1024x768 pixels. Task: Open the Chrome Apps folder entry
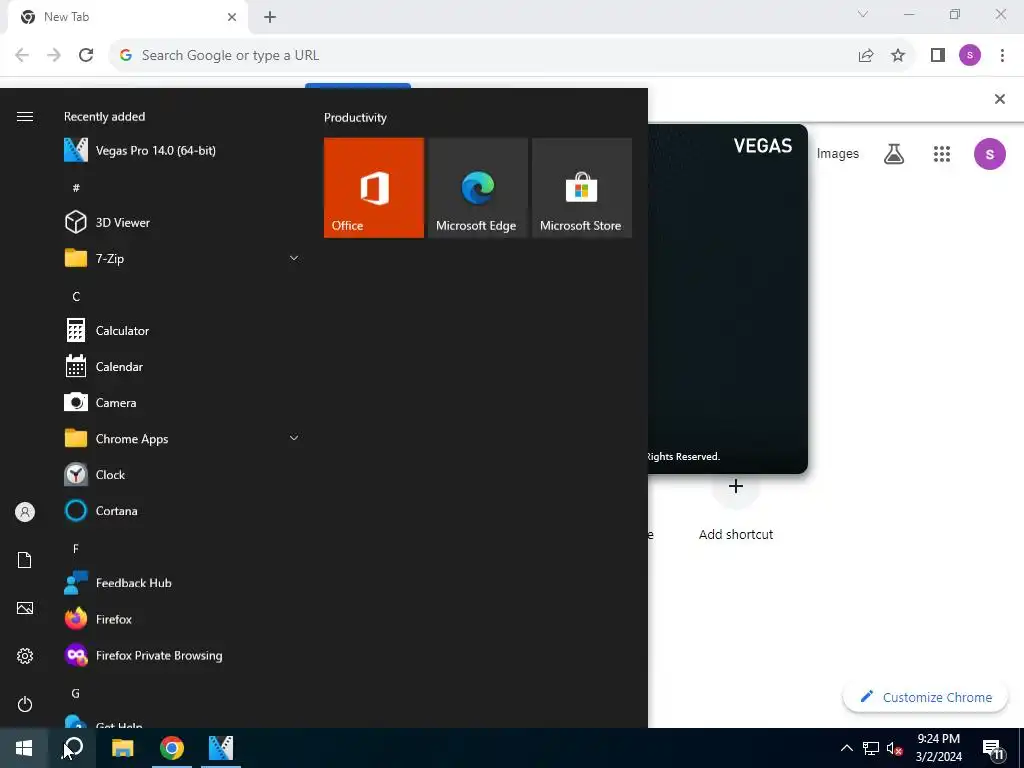(180, 438)
